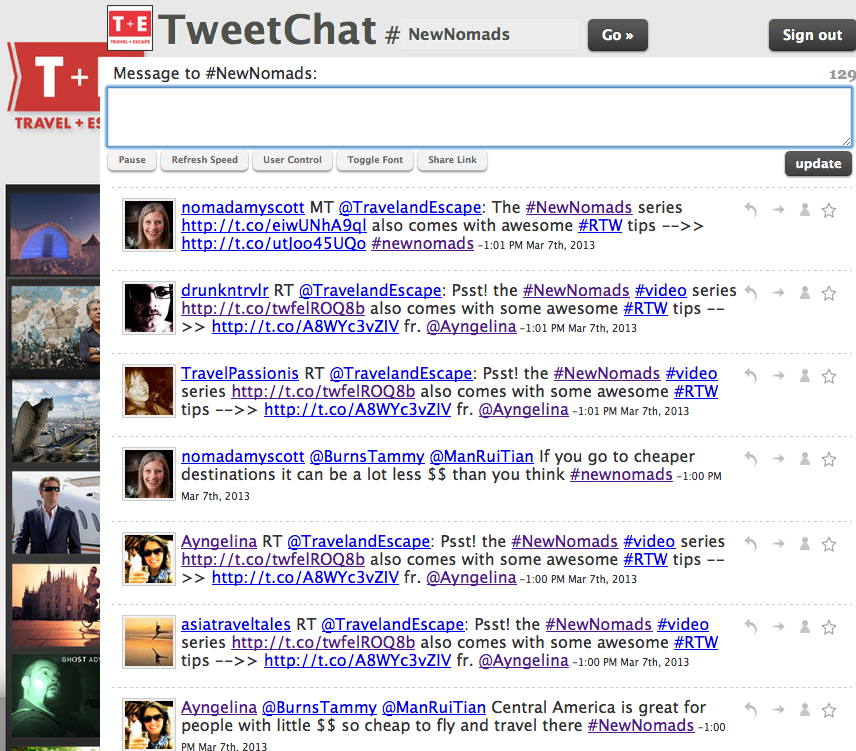Focus the Message to #NewNomads text box

click(x=479, y=116)
